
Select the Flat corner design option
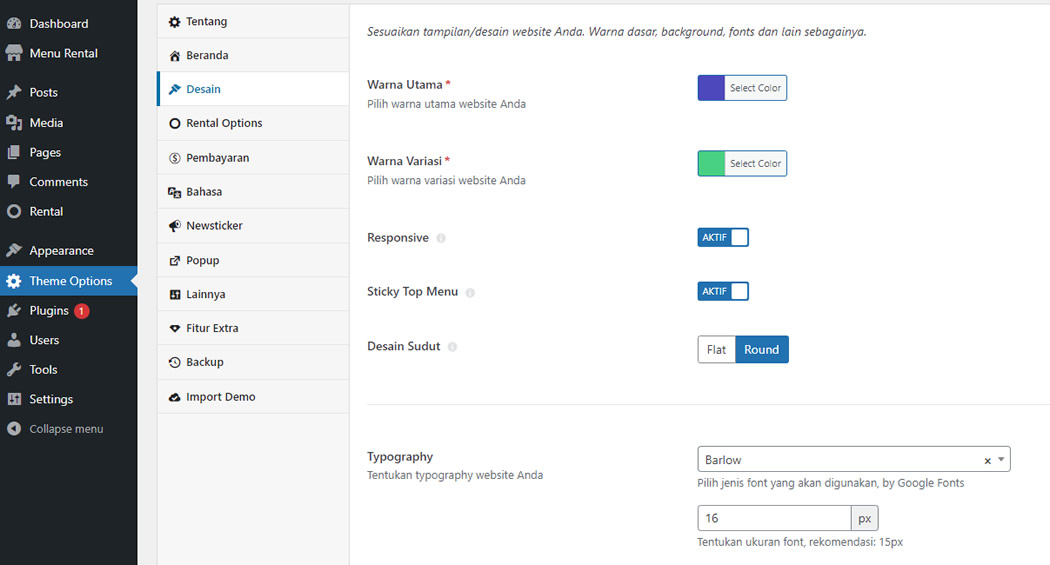pos(717,349)
